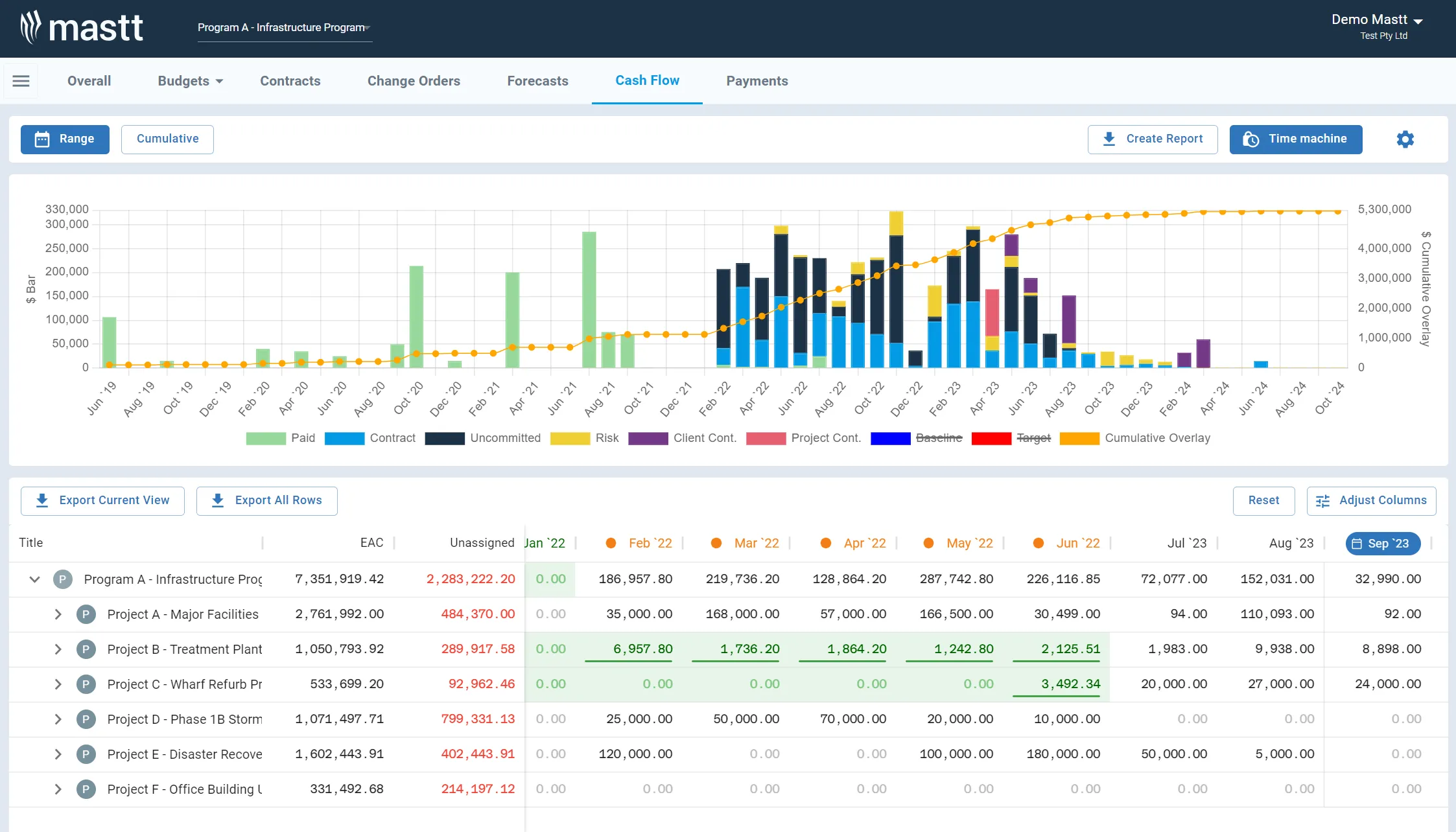This screenshot has height=832, width=1456.
Task: Collapse the Program A - Infrastructure Program row
Action: pyautogui.click(x=34, y=579)
